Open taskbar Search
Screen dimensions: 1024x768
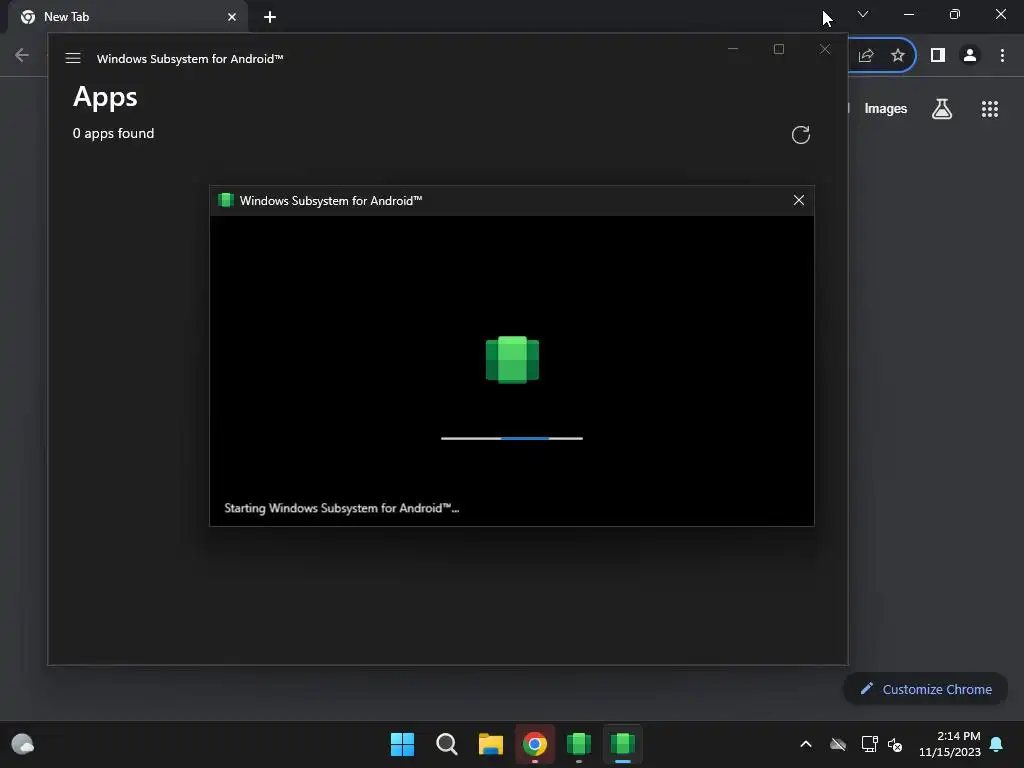click(447, 744)
